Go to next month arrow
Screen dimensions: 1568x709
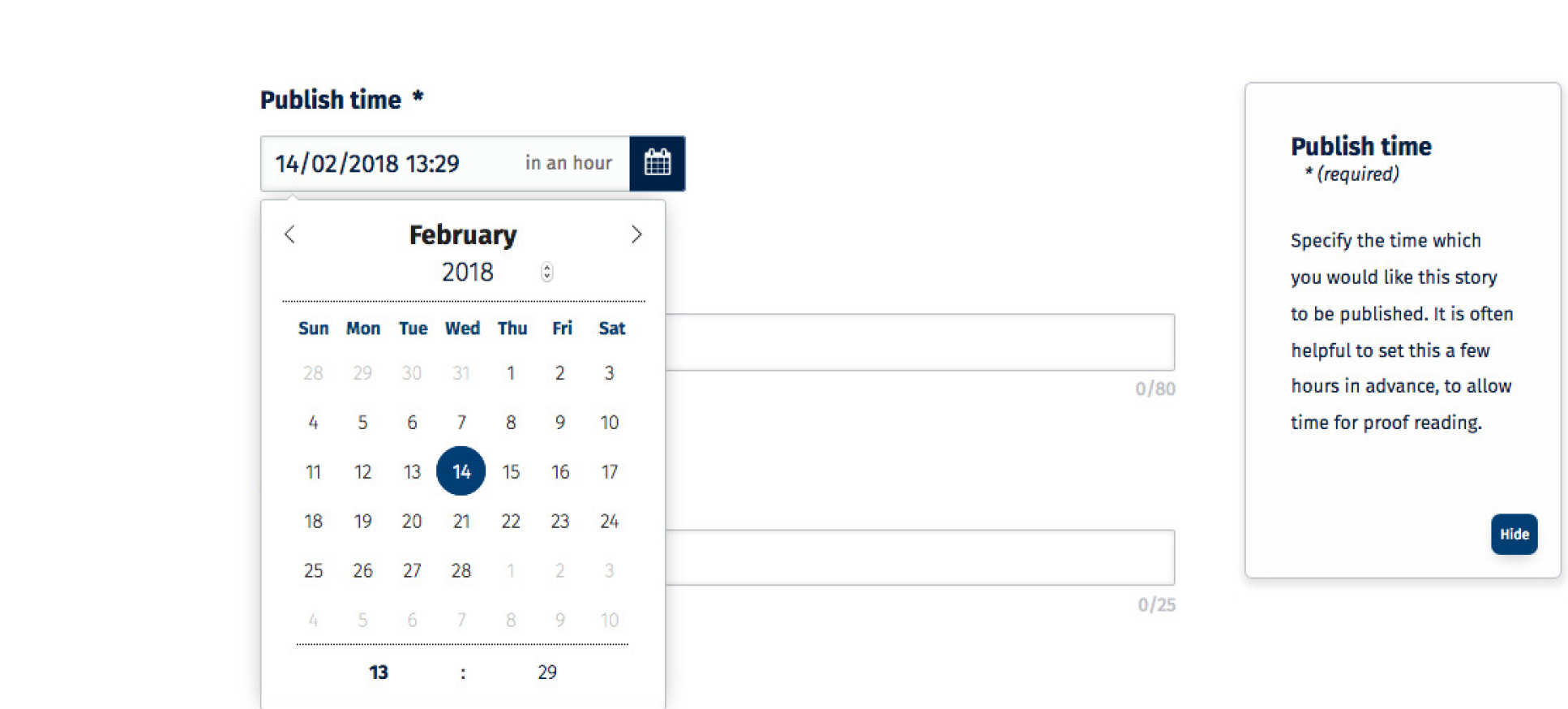(x=636, y=234)
